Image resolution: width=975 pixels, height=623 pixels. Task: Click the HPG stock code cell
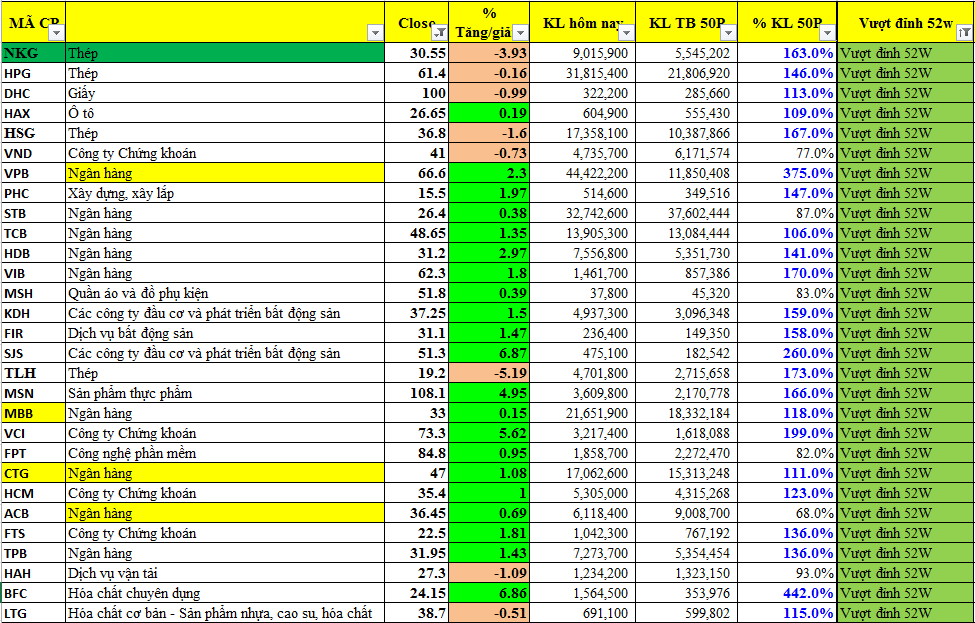(32, 73)
